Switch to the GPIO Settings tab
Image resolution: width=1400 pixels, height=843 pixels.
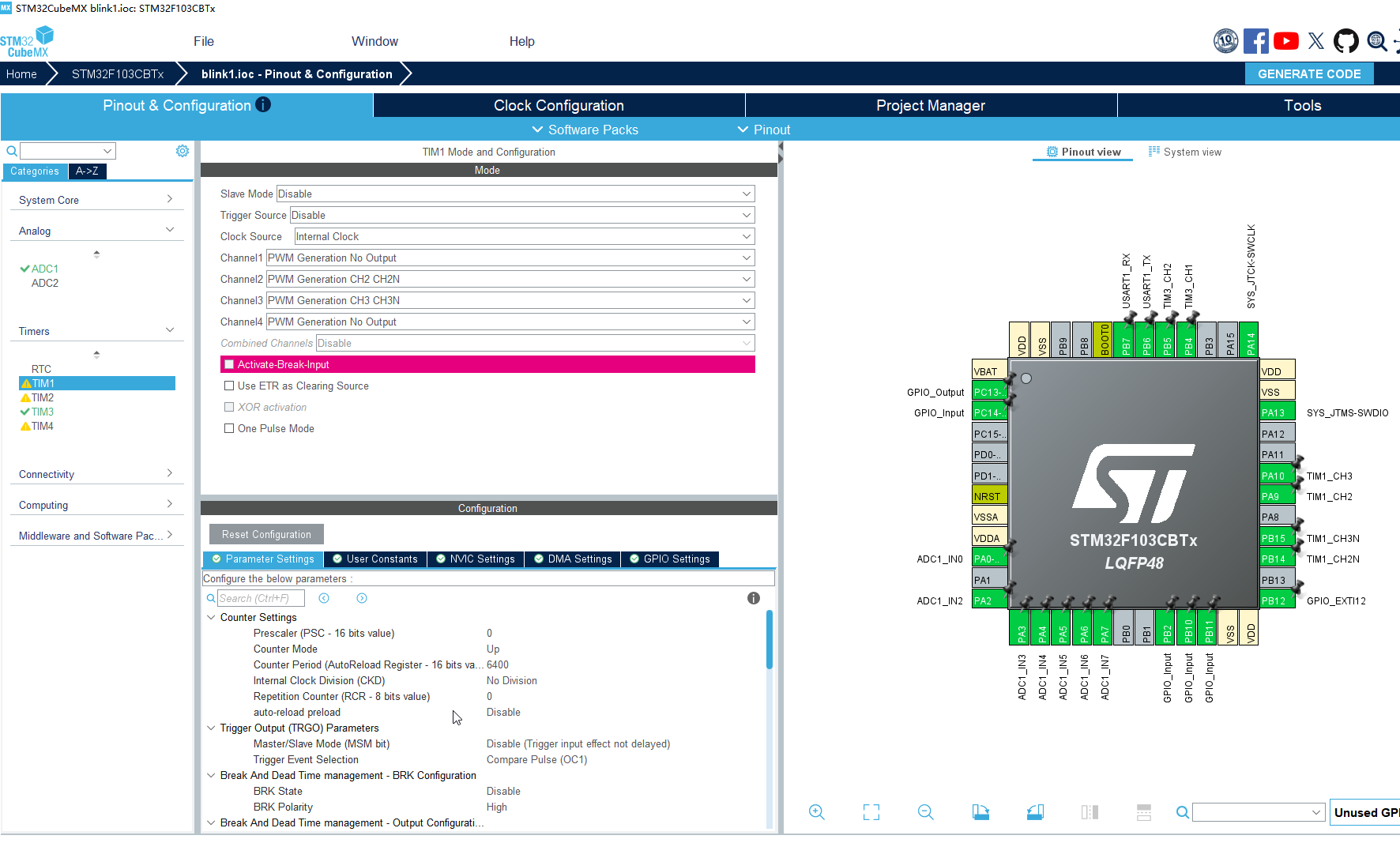click(x=669, y=559)
